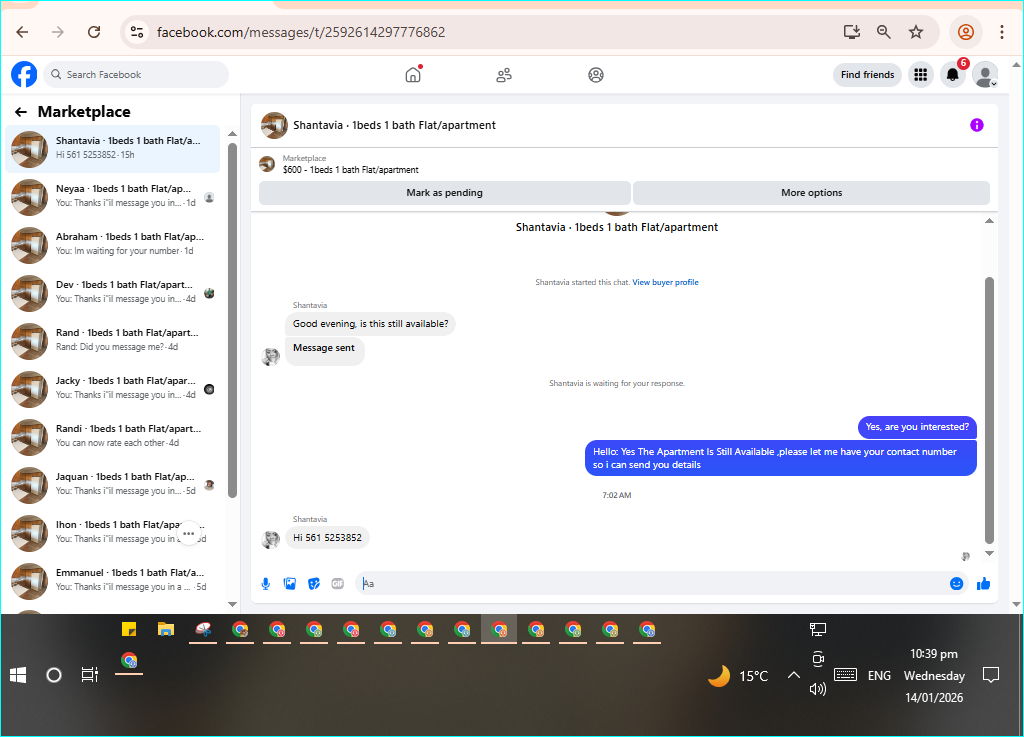Click the conversation list scrollbar
This screenshot has height=737, width=1024.
tap(232, 320)
